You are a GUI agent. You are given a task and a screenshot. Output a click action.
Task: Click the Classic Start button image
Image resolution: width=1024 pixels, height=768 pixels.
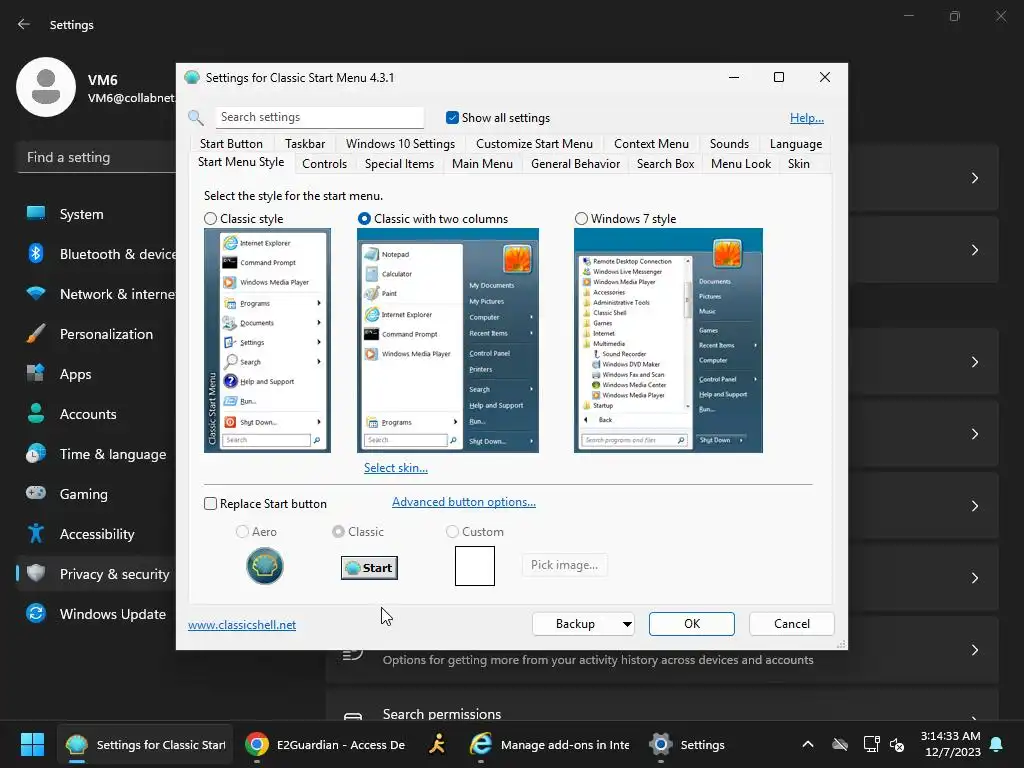click(369, 568)
